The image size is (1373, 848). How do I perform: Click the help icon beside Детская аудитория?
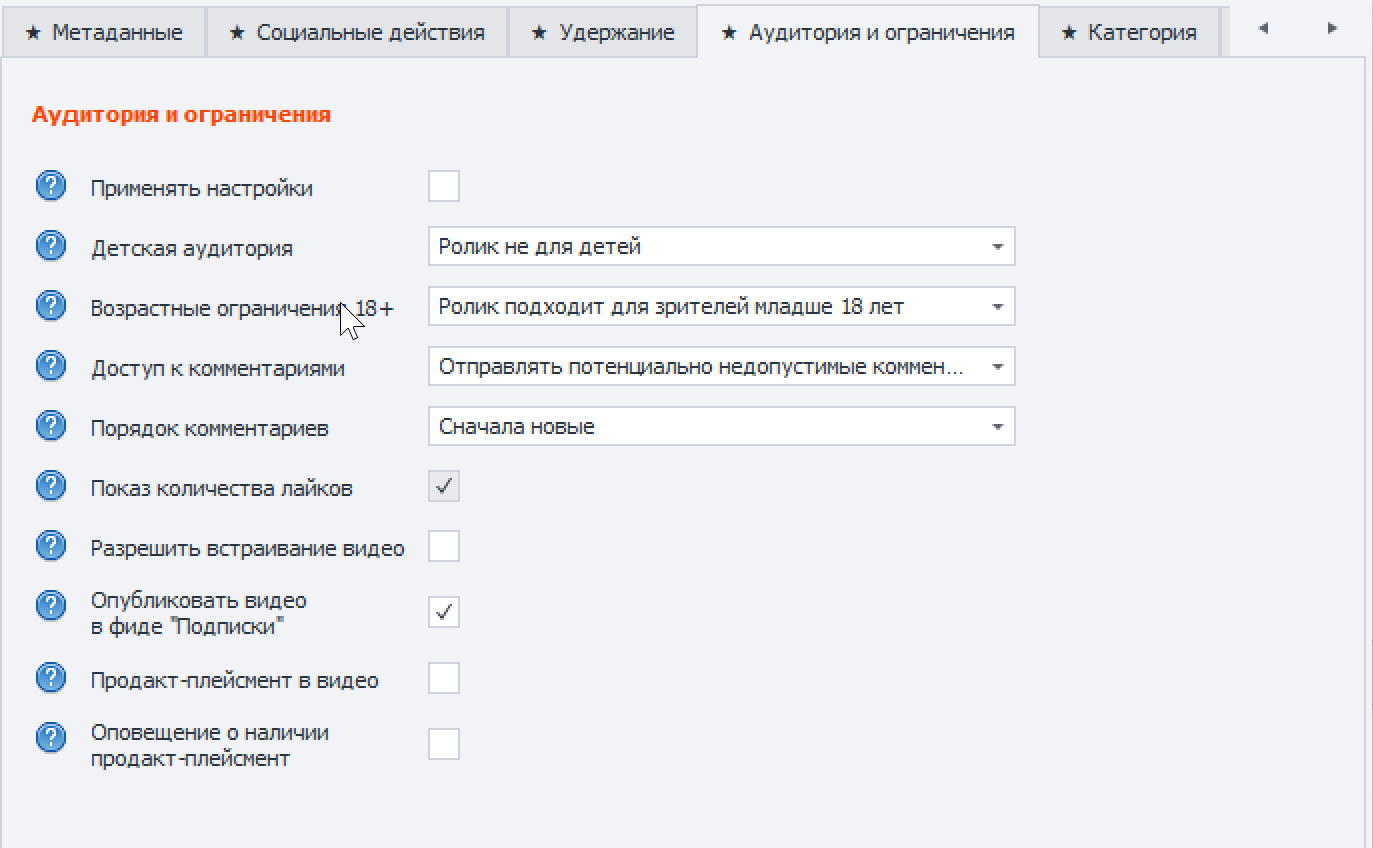click(50, 245)
